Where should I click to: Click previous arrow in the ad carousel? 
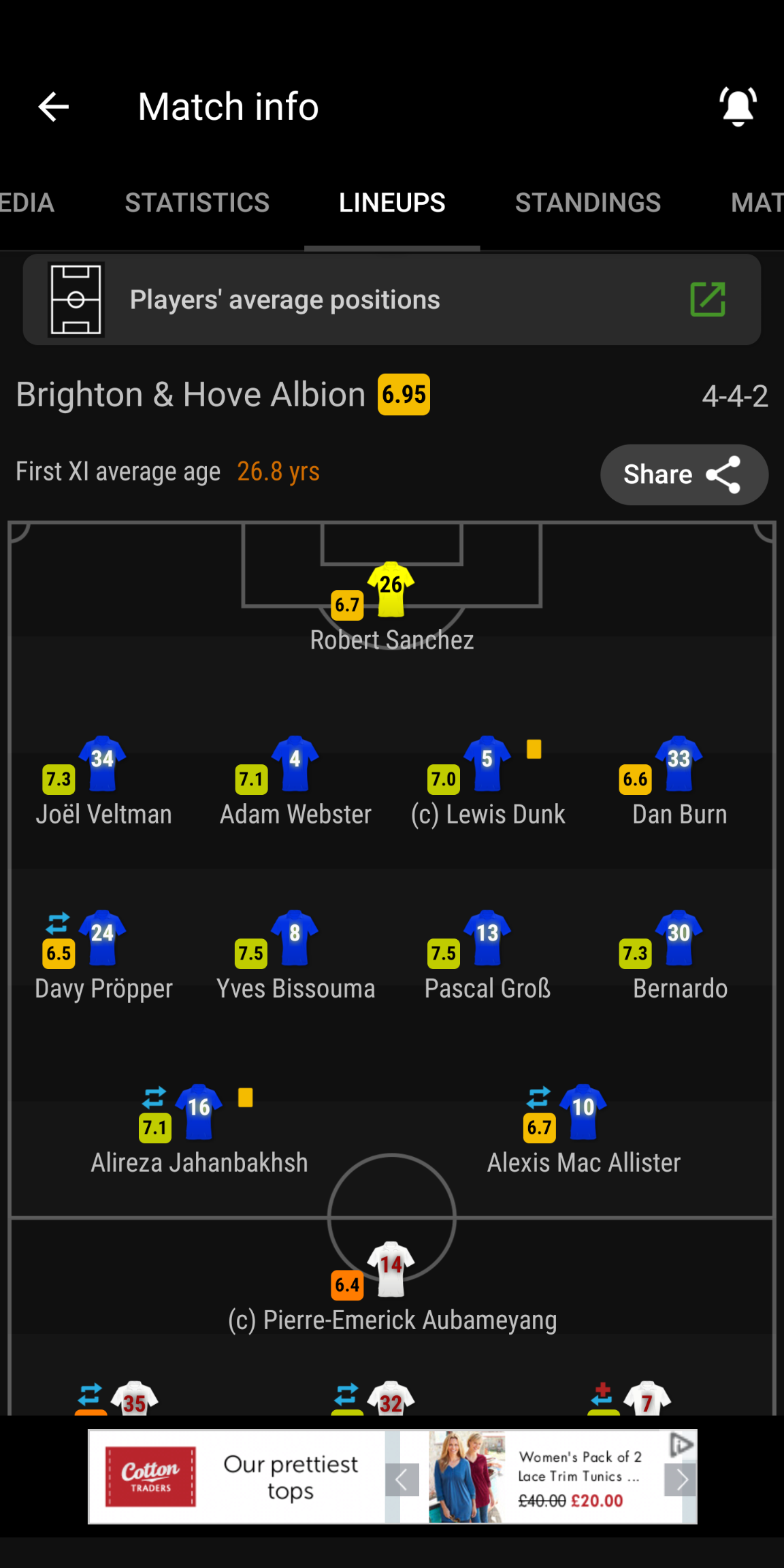click(x=402, y=1480)
